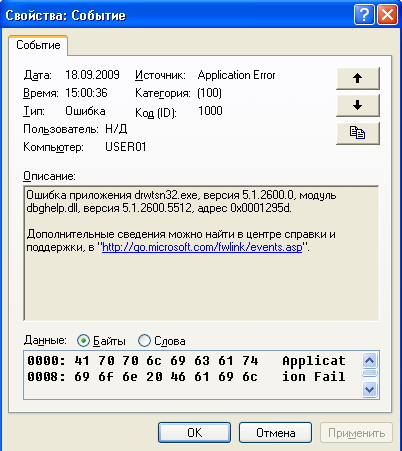Click the Слова label text

tap(170, 341)
